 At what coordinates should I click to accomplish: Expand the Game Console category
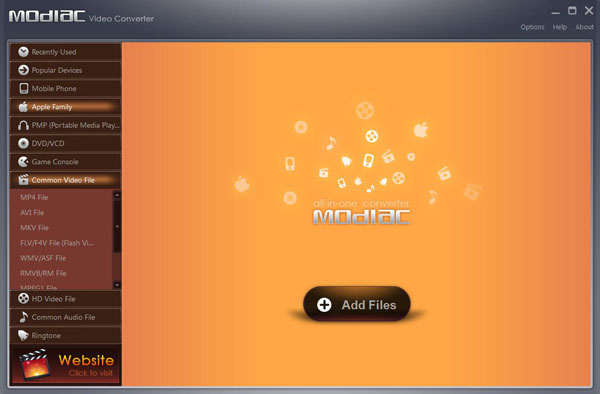pos(65,162)
